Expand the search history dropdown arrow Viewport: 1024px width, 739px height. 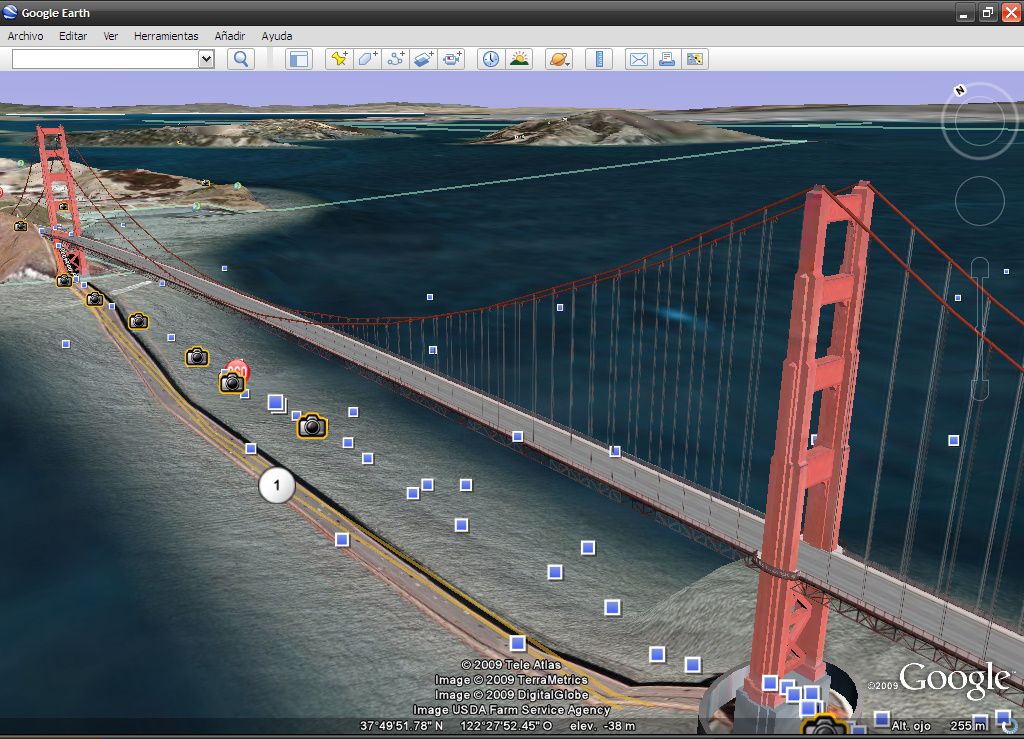pyautogui.click(x=206, y=59)
